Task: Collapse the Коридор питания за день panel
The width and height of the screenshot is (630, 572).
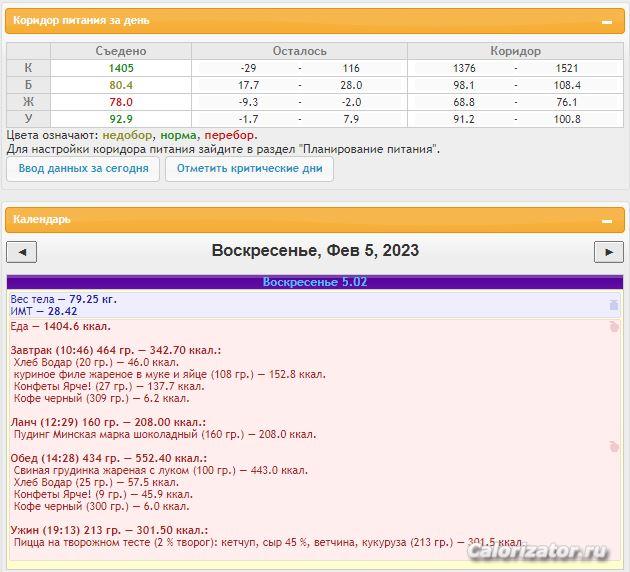Action: coord(606,21)
